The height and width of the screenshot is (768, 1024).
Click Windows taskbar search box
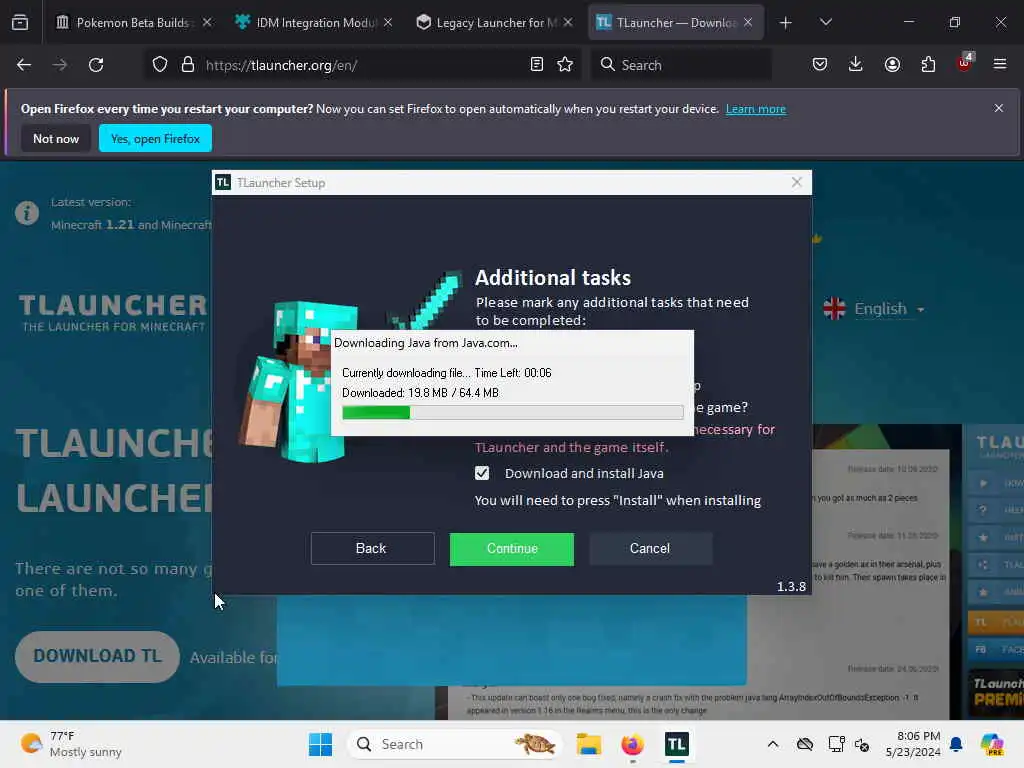tap(455, 744)
